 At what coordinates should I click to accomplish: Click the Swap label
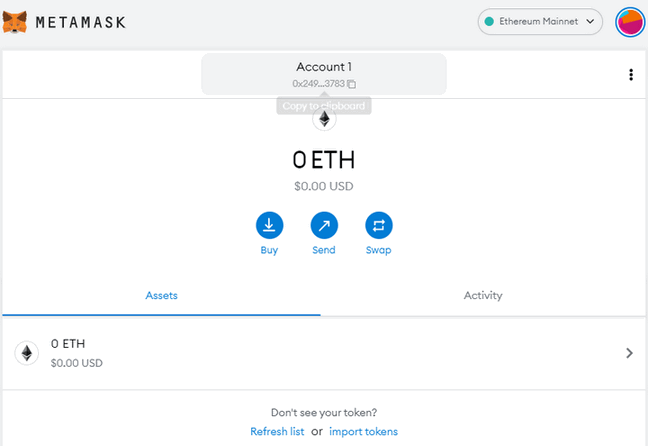click(378, 250)
